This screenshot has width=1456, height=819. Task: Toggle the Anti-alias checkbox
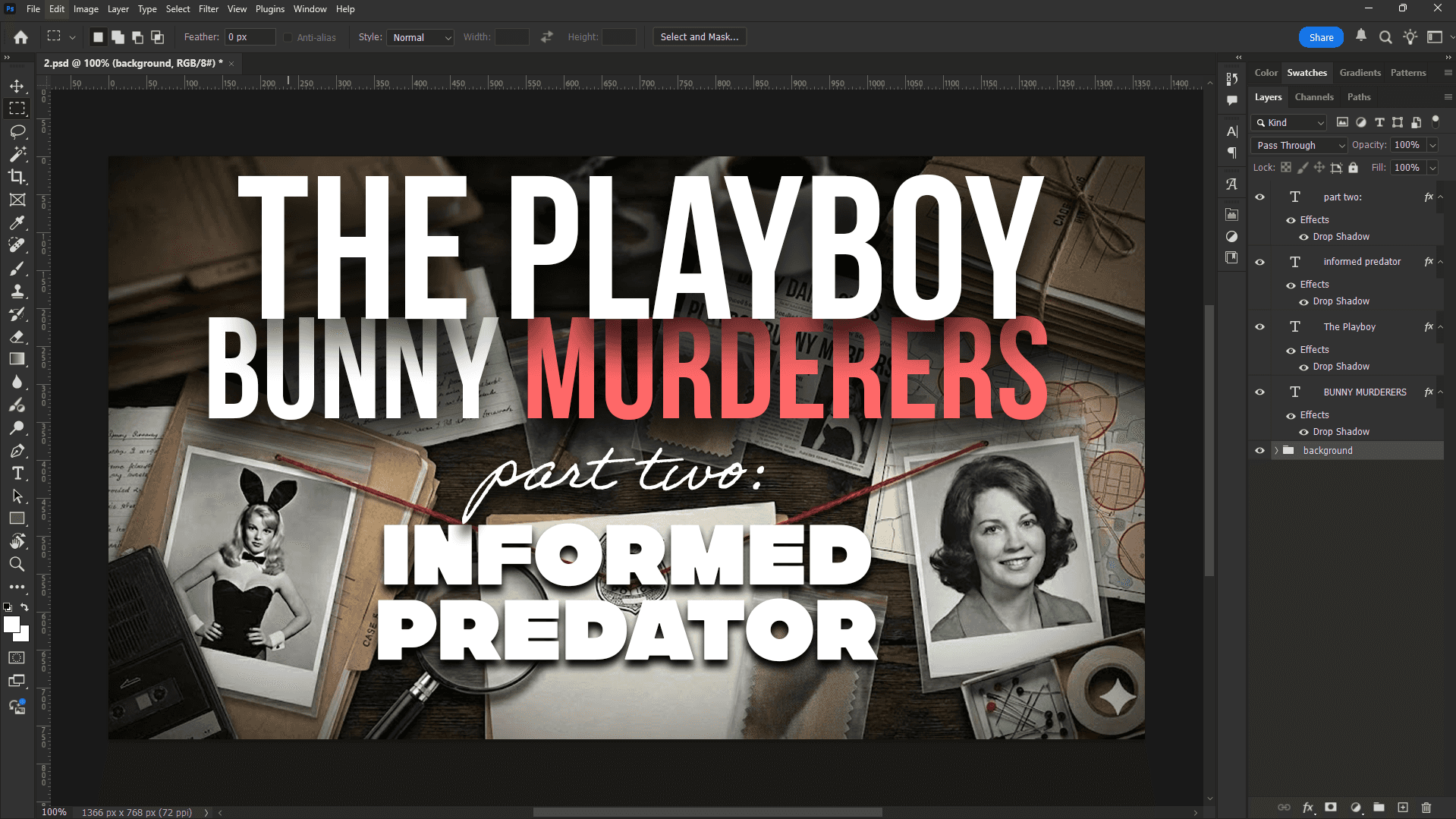(288, 38)
